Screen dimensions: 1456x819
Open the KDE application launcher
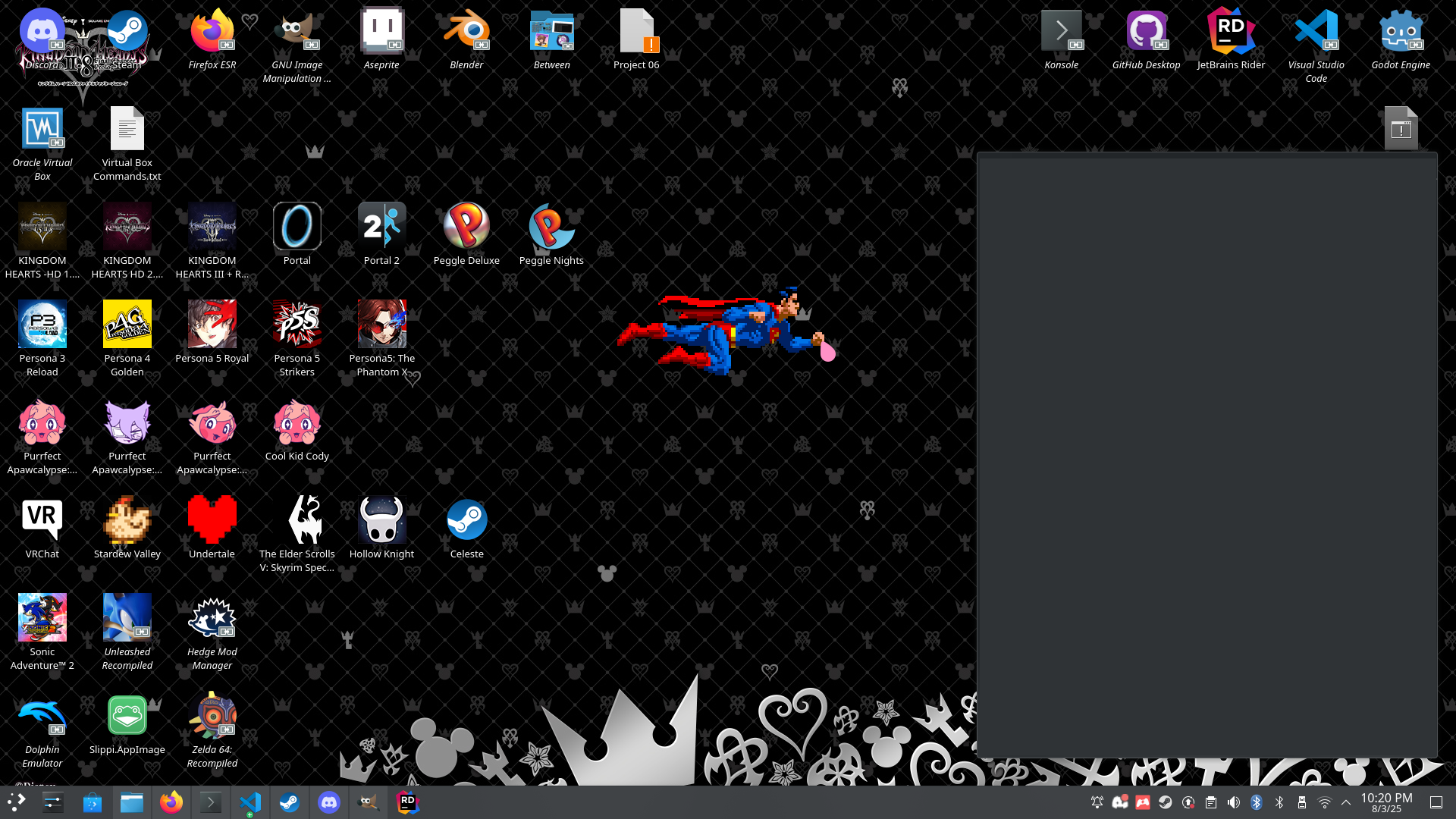pos(17,802)
